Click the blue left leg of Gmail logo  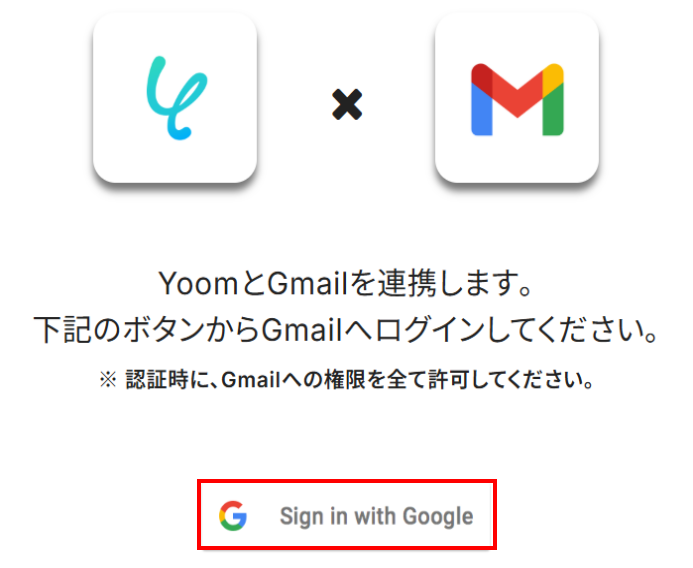482,109
